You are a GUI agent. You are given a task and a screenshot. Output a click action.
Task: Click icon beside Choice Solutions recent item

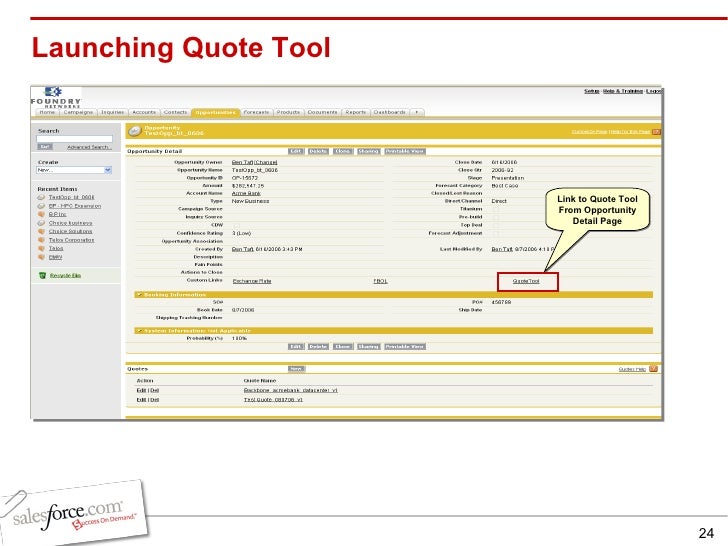(41, 231)
